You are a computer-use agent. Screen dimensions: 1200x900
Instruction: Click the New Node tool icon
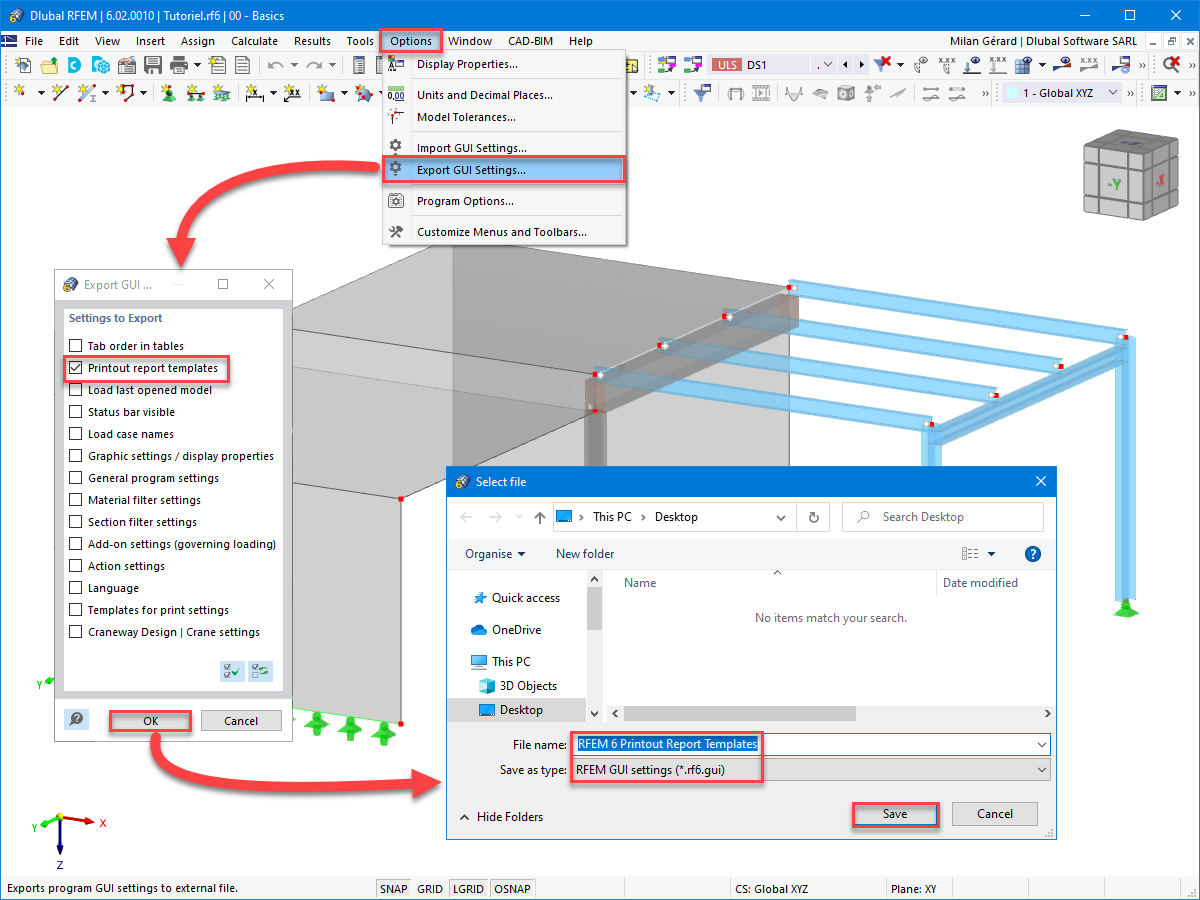(20, 93)
